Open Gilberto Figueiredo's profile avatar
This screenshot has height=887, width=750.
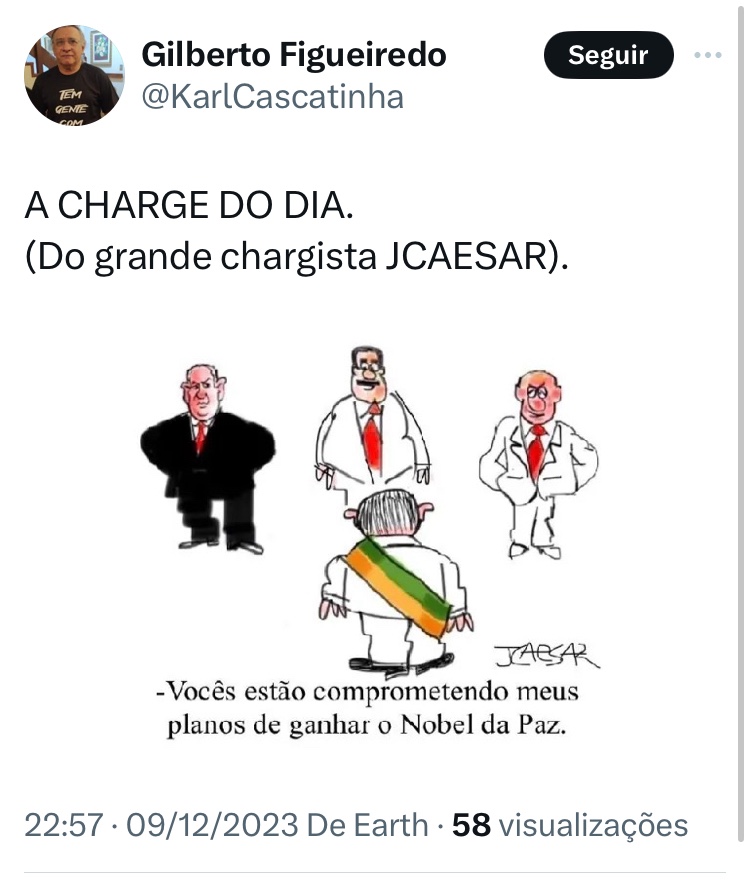[x=74, y=75]
